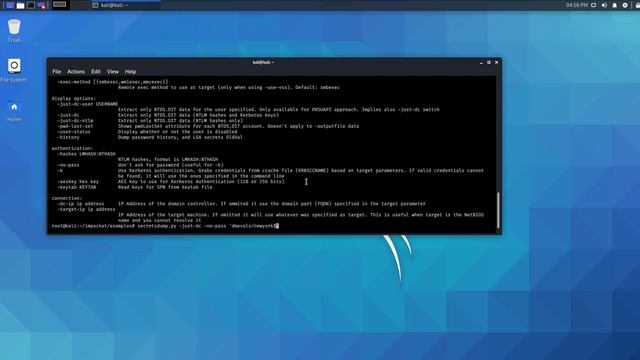640x360 pixels.
Task: Click the '-just-dc-ntlm' option text
Action: (75, 120)
